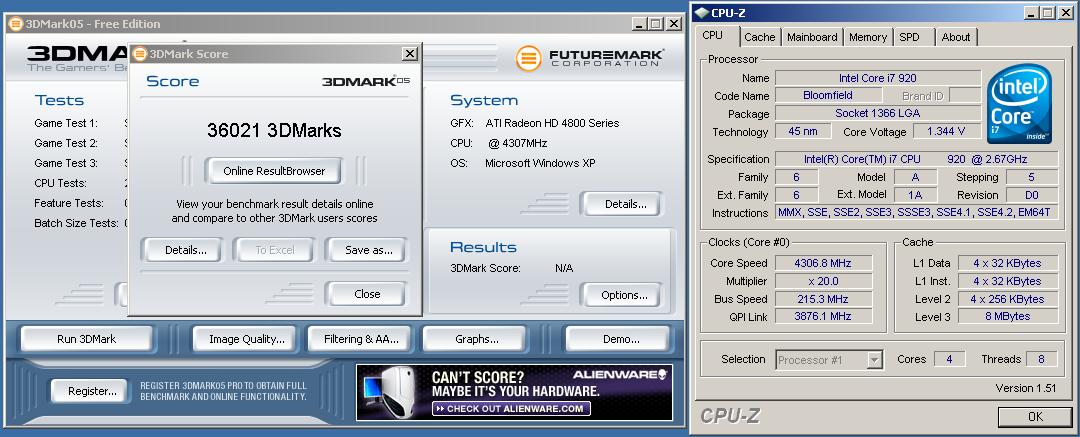The height and width of the screenshot is (437, 1080).
Task: Click the Package value Socket 1366 LGA
Action: 878,113
